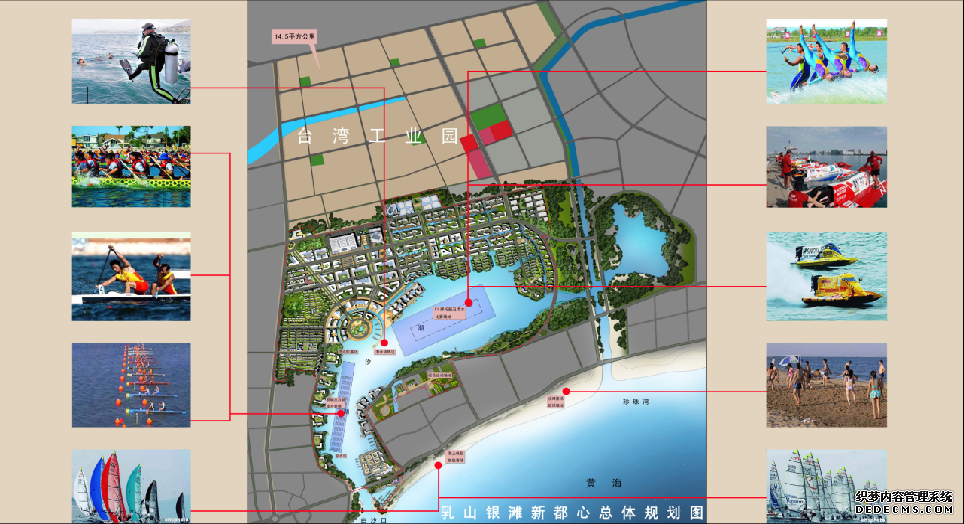Select red marker on the left rowing channel
This screenshot has height=524, width=964.
pyautogui.click(x=341, y=413)
